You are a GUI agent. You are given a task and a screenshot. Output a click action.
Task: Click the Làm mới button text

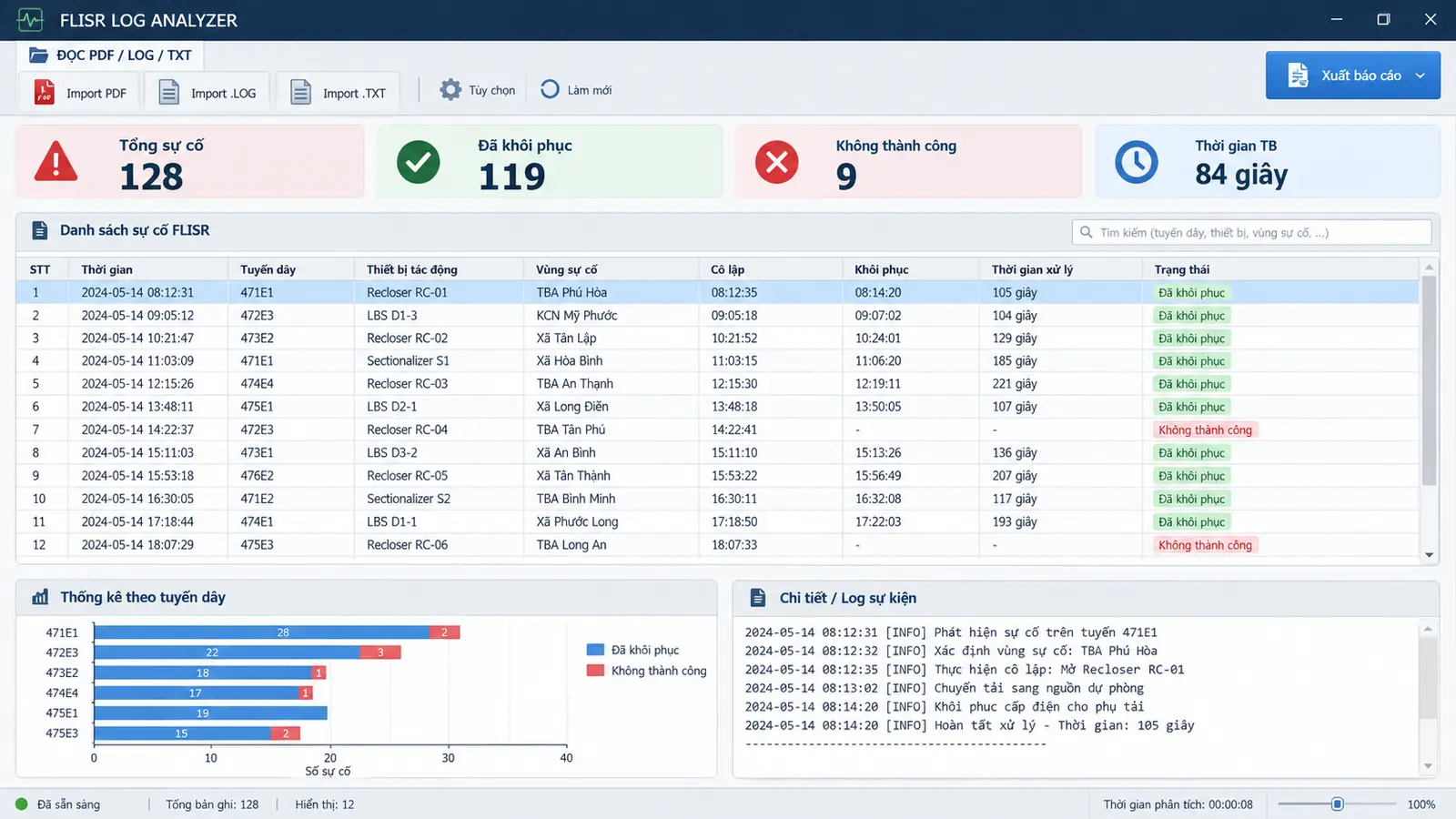pos(590,90)
